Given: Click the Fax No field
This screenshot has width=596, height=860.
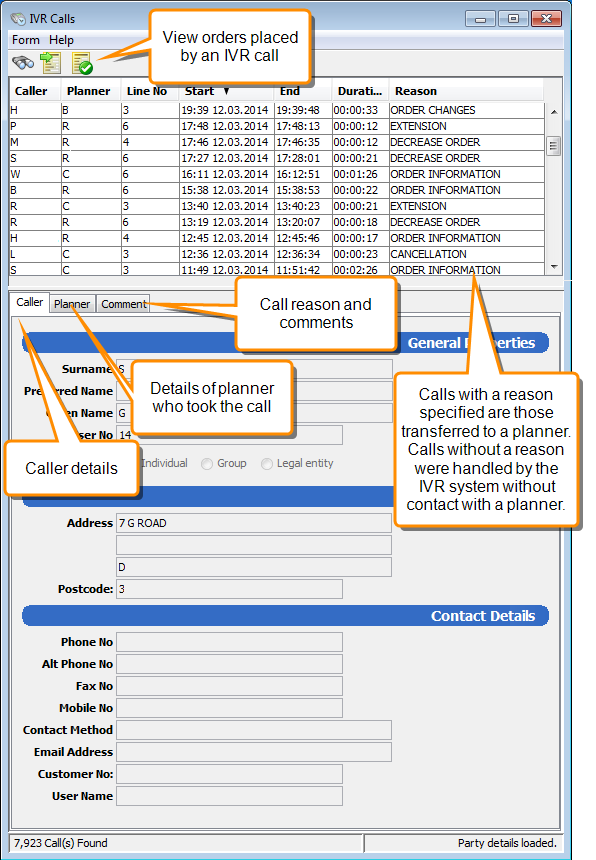Looking at the screenshot, I should pyautogui.click(x=229, y=686).
